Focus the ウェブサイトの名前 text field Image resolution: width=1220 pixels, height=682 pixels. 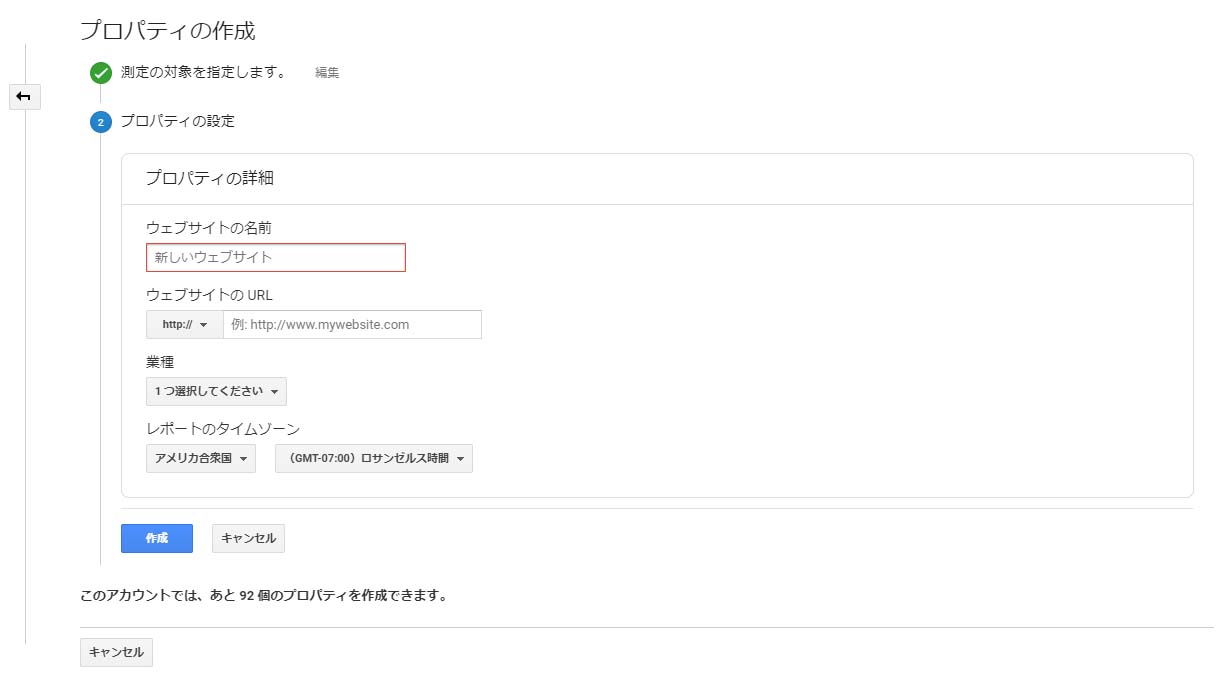[276, 257]
